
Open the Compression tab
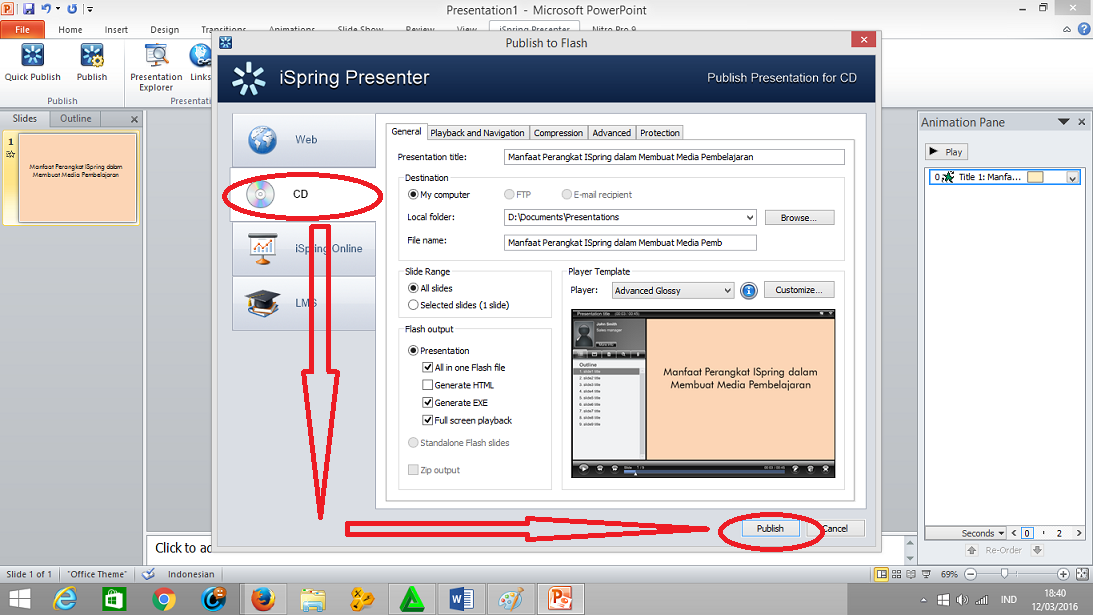558,132
